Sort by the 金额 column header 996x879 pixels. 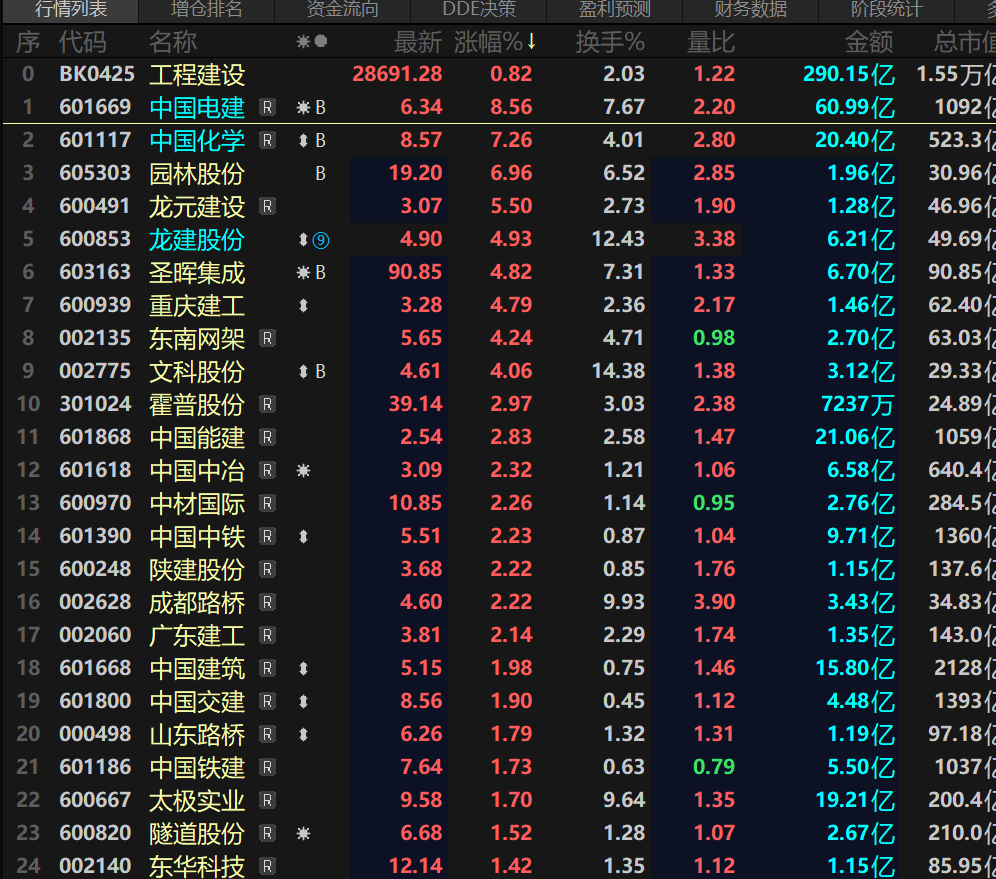point(869,42)
